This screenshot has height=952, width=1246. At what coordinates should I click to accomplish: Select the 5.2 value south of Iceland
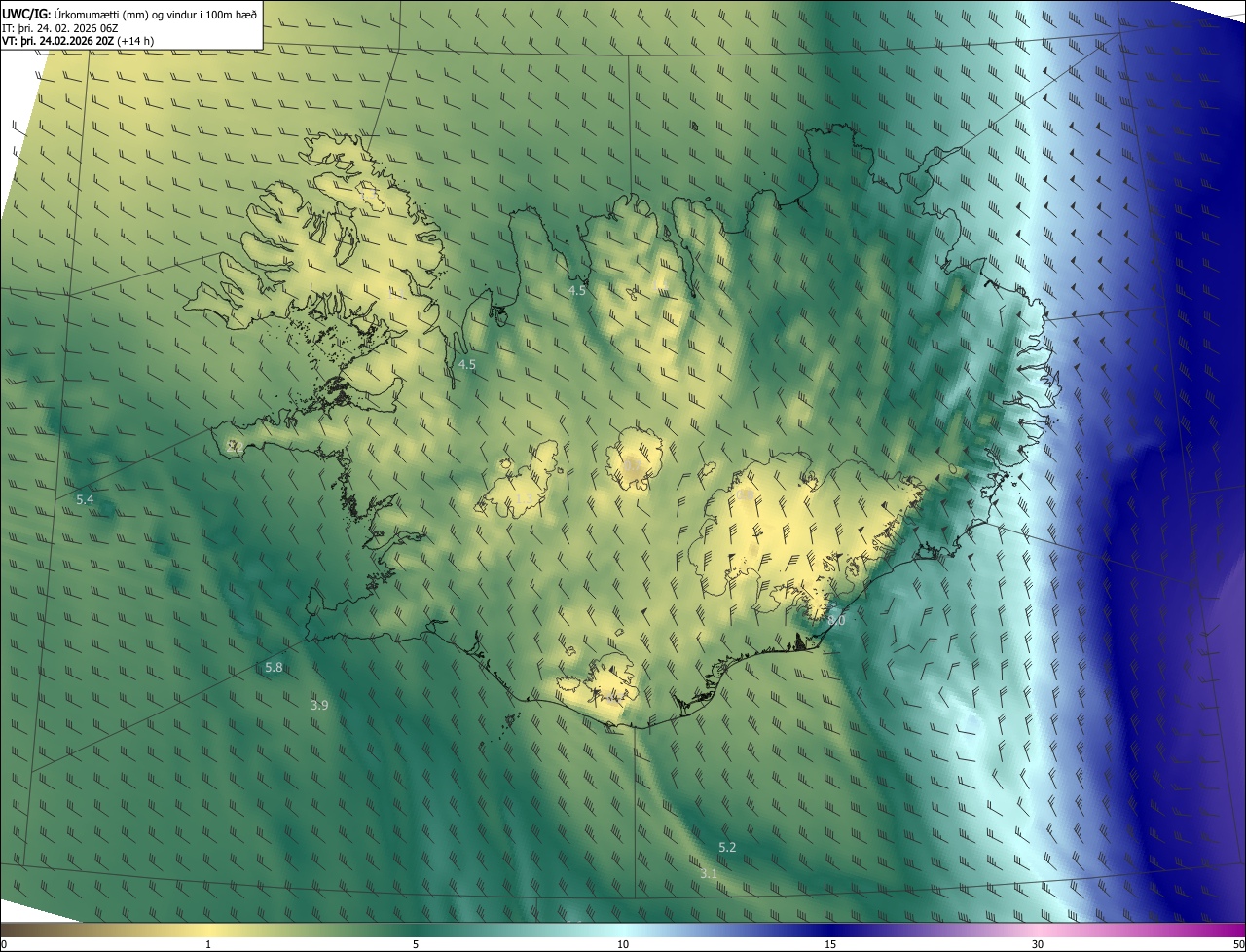(x=727, y=848)
